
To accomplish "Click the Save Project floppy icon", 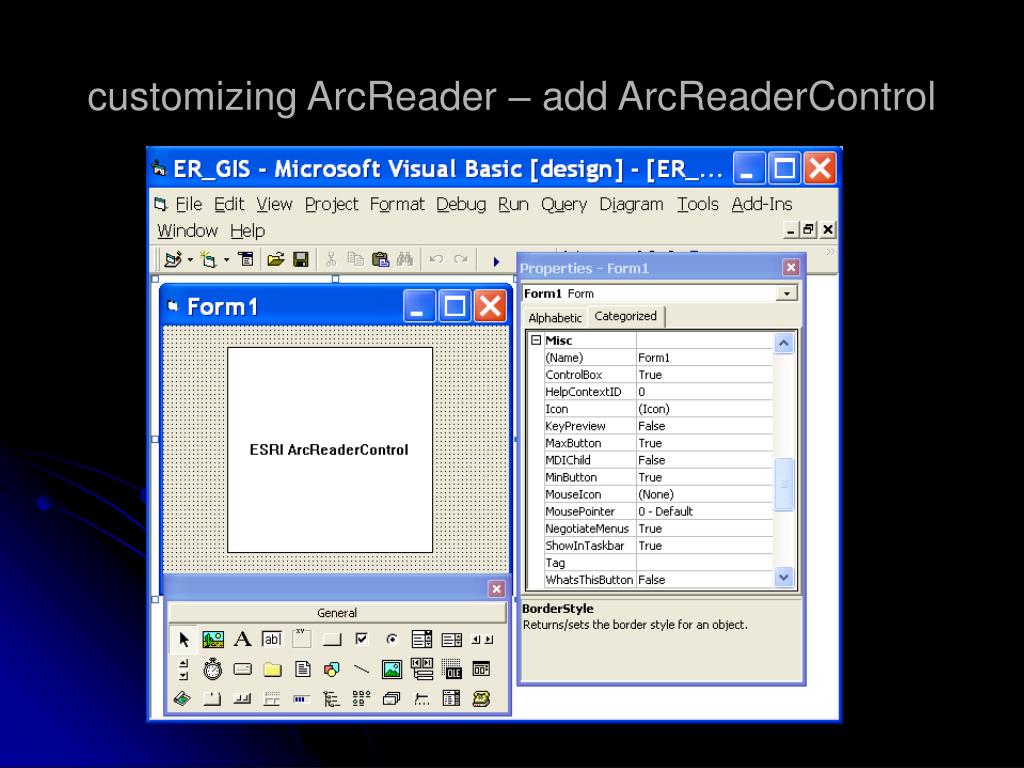I will tap(300, 260).
